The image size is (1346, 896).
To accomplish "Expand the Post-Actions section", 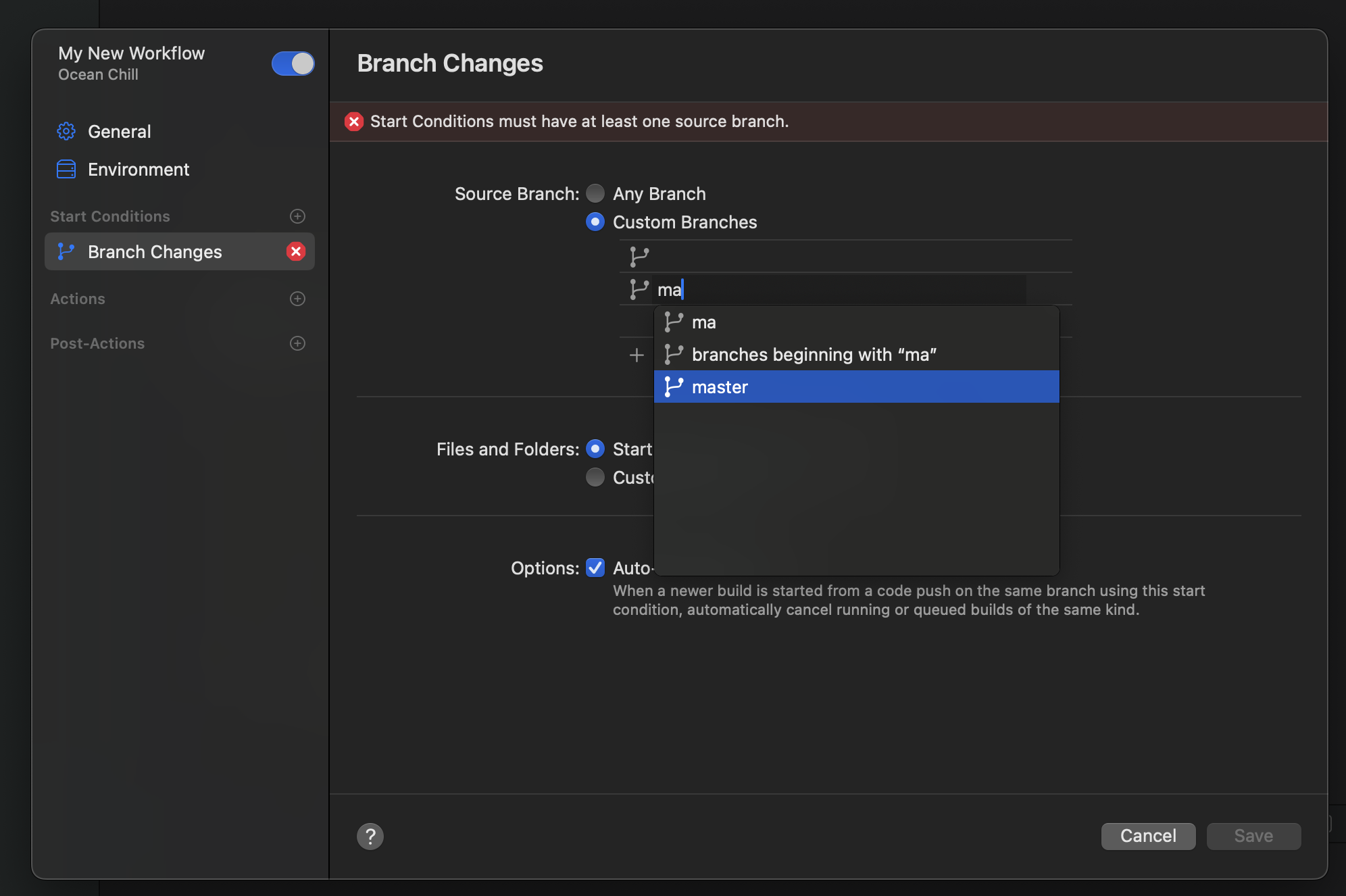I will coord(297,343).
